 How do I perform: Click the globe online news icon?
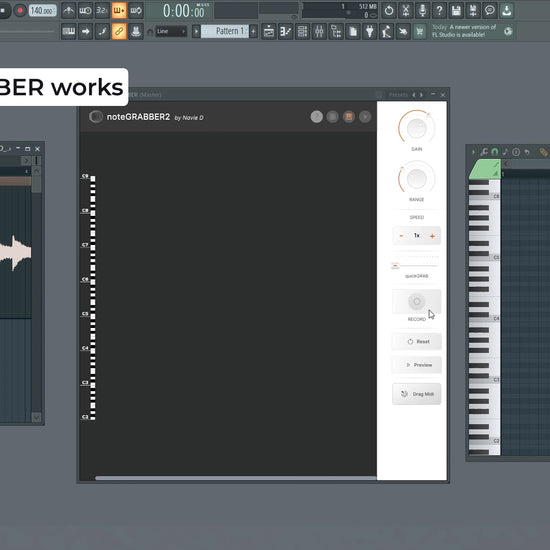tap(508, 32)
